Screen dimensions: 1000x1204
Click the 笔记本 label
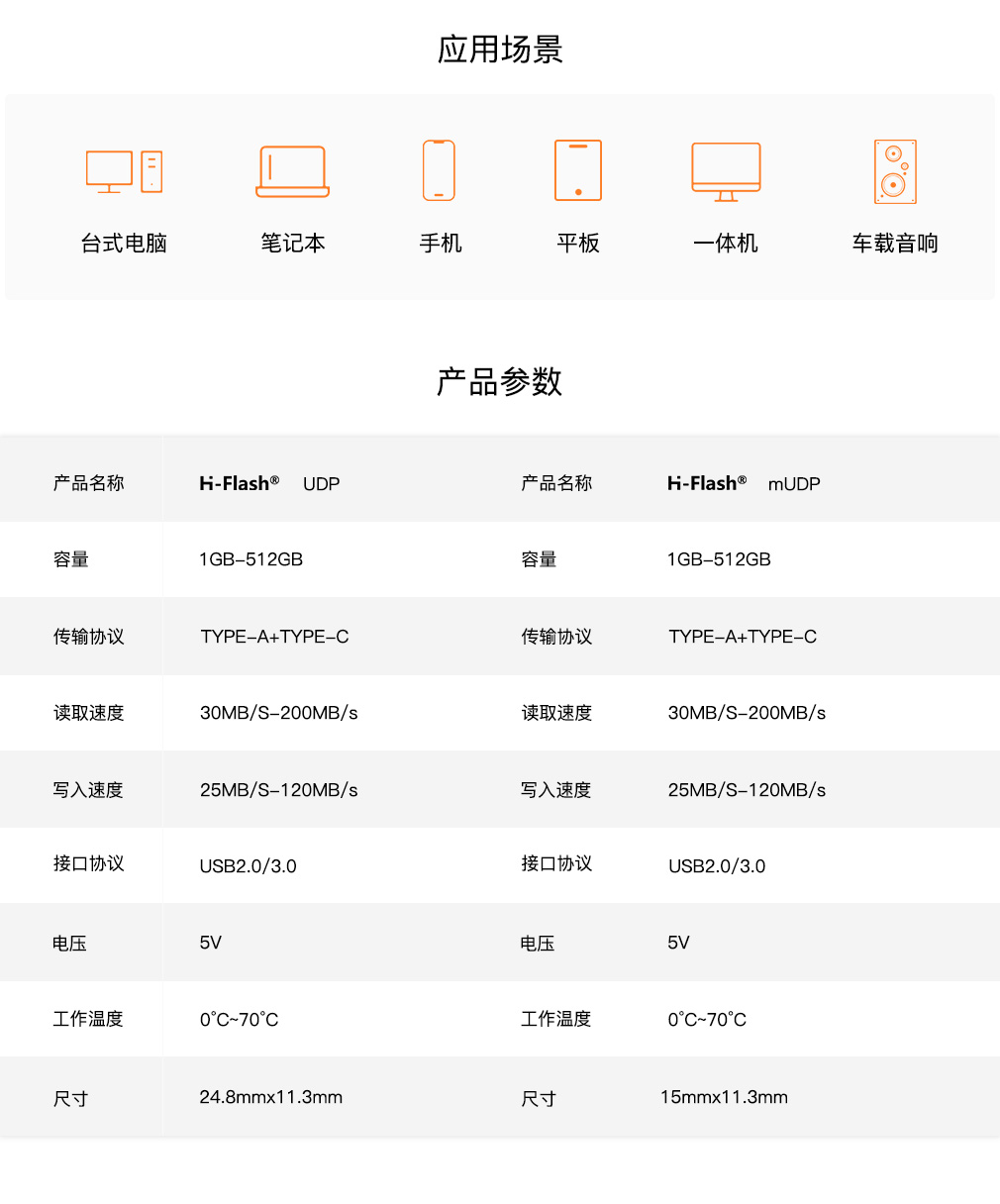[x=293, y=244]
